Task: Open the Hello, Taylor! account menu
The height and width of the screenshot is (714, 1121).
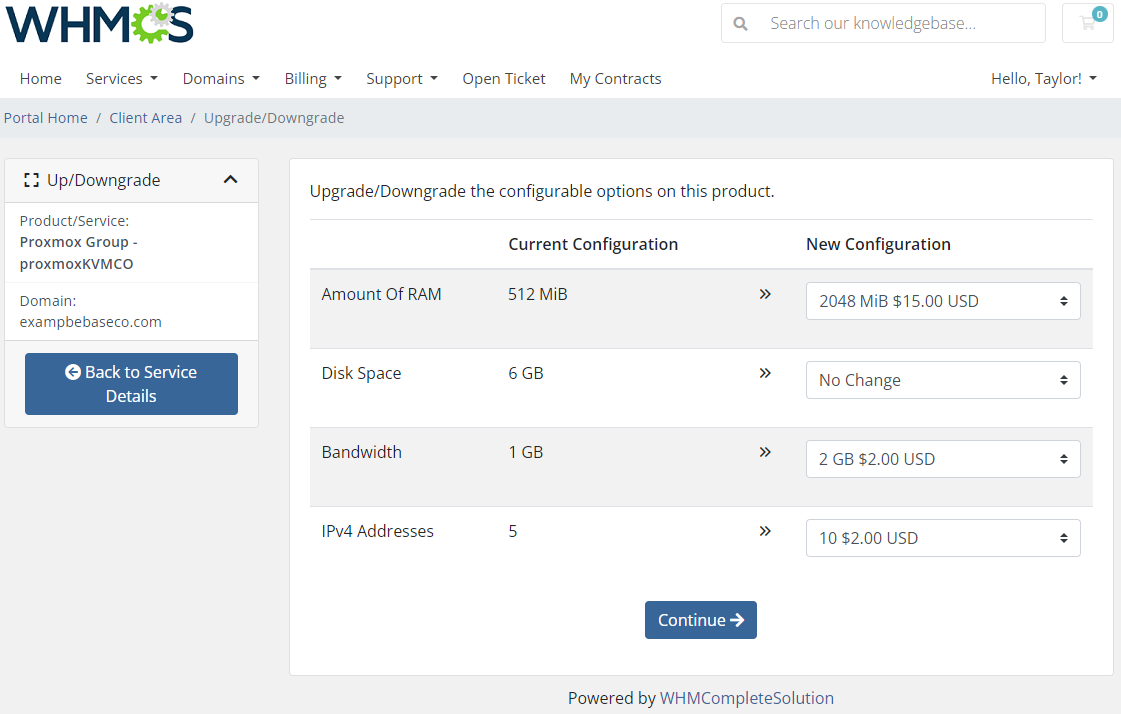Action: (1044, 79)
